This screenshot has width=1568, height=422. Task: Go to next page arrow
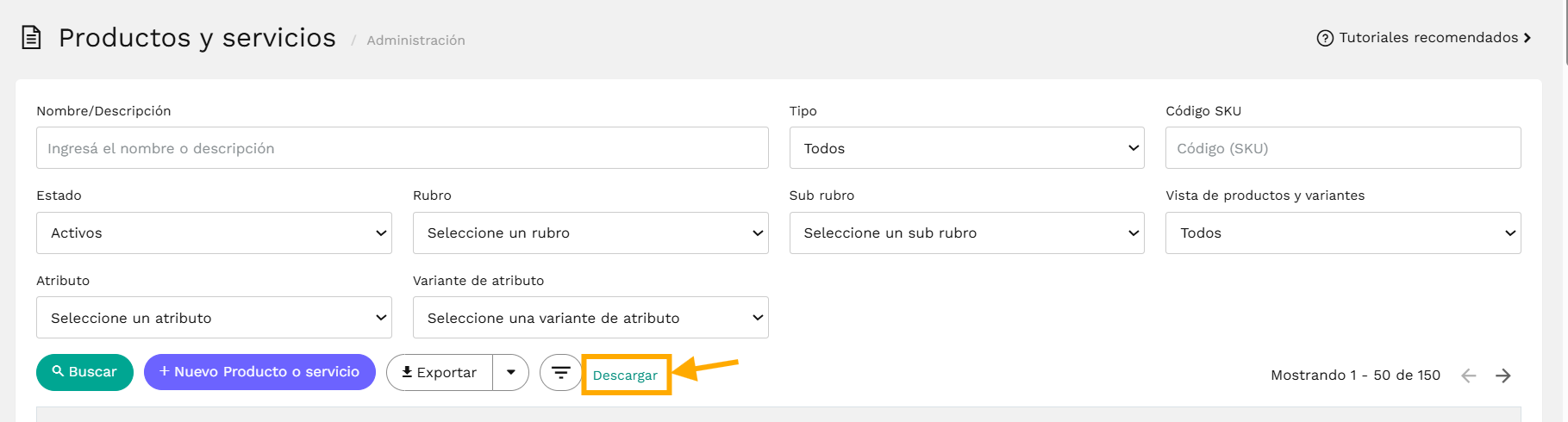pos(1503,375)
